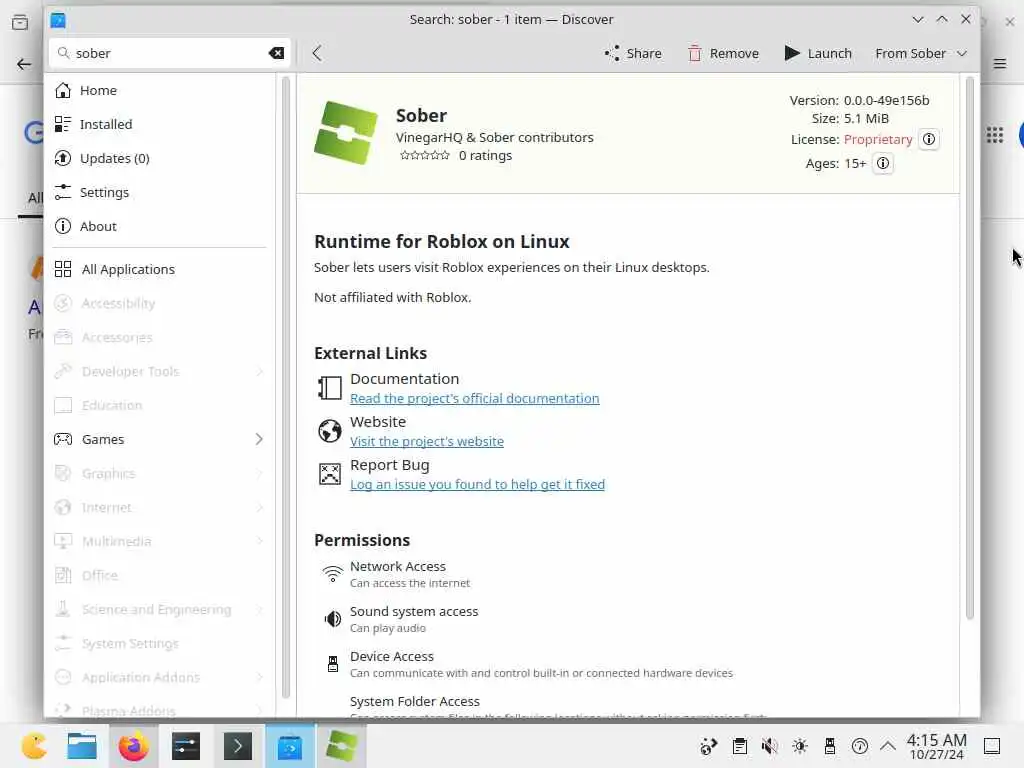Open Updates (0) page
This screenshot has width=1024, height=768.
pyautogui.click(x=159, y=158)
